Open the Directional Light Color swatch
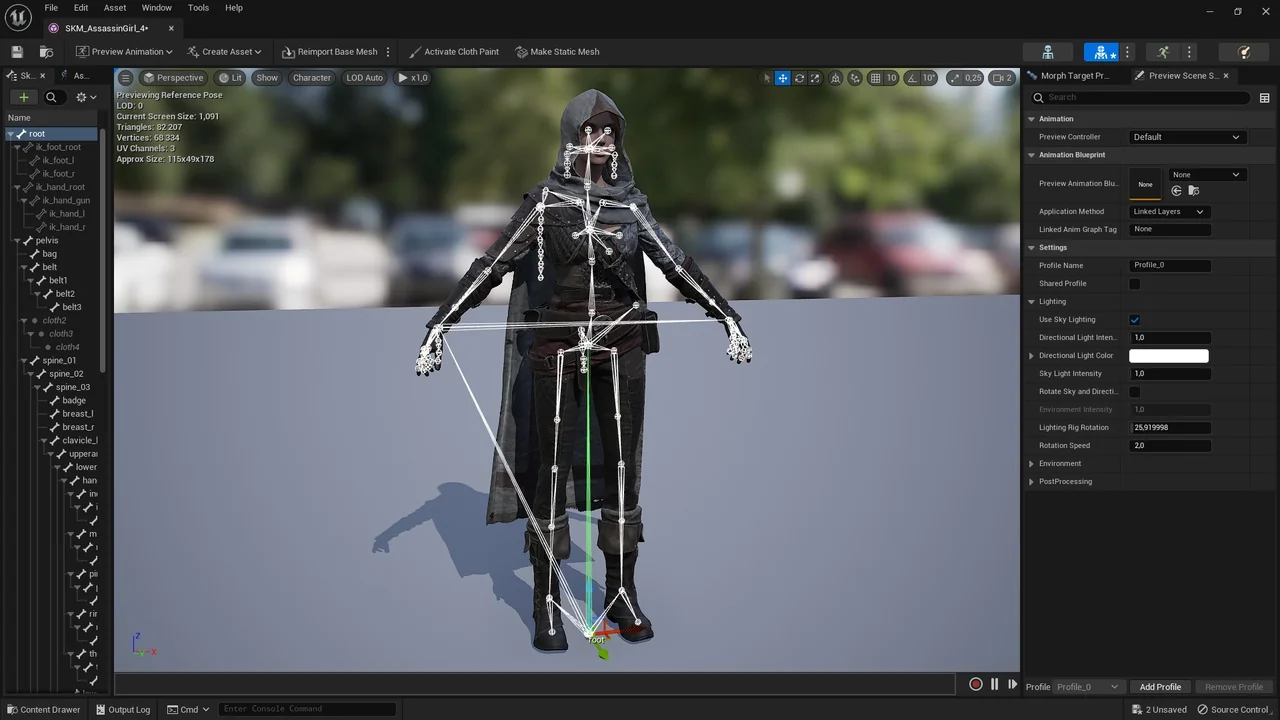Screen dimensions: 1280x720 (1168, 356)
